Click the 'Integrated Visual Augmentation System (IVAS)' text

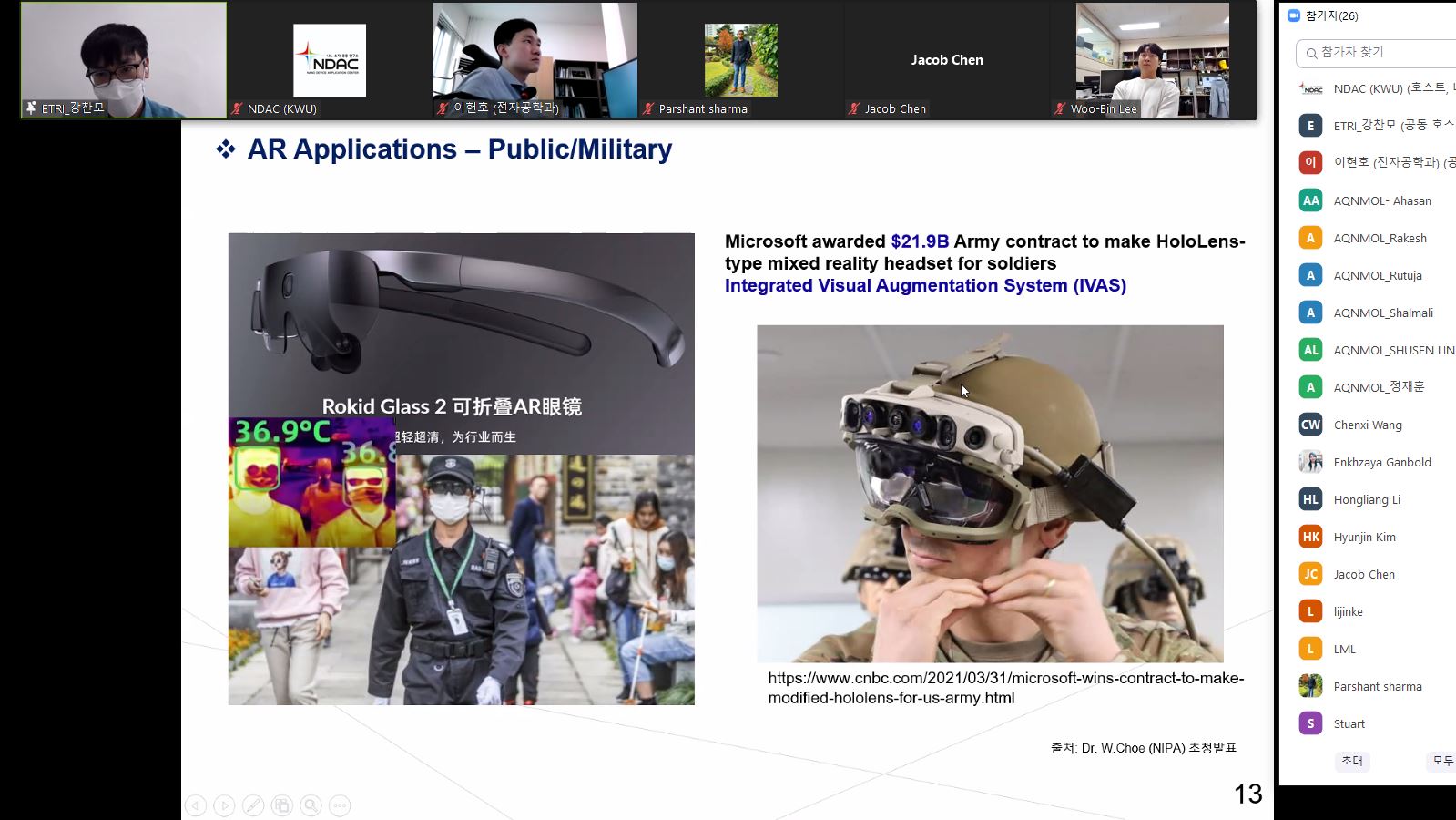click(925, 285)
